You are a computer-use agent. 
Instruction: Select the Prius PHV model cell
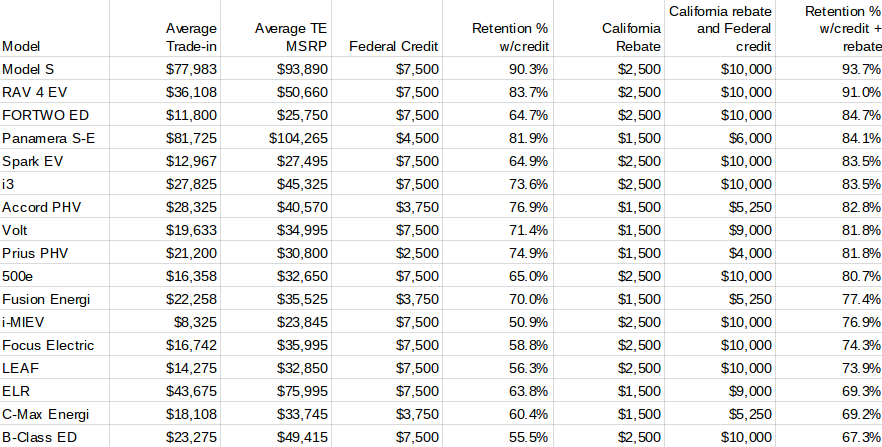pos(55,253)
